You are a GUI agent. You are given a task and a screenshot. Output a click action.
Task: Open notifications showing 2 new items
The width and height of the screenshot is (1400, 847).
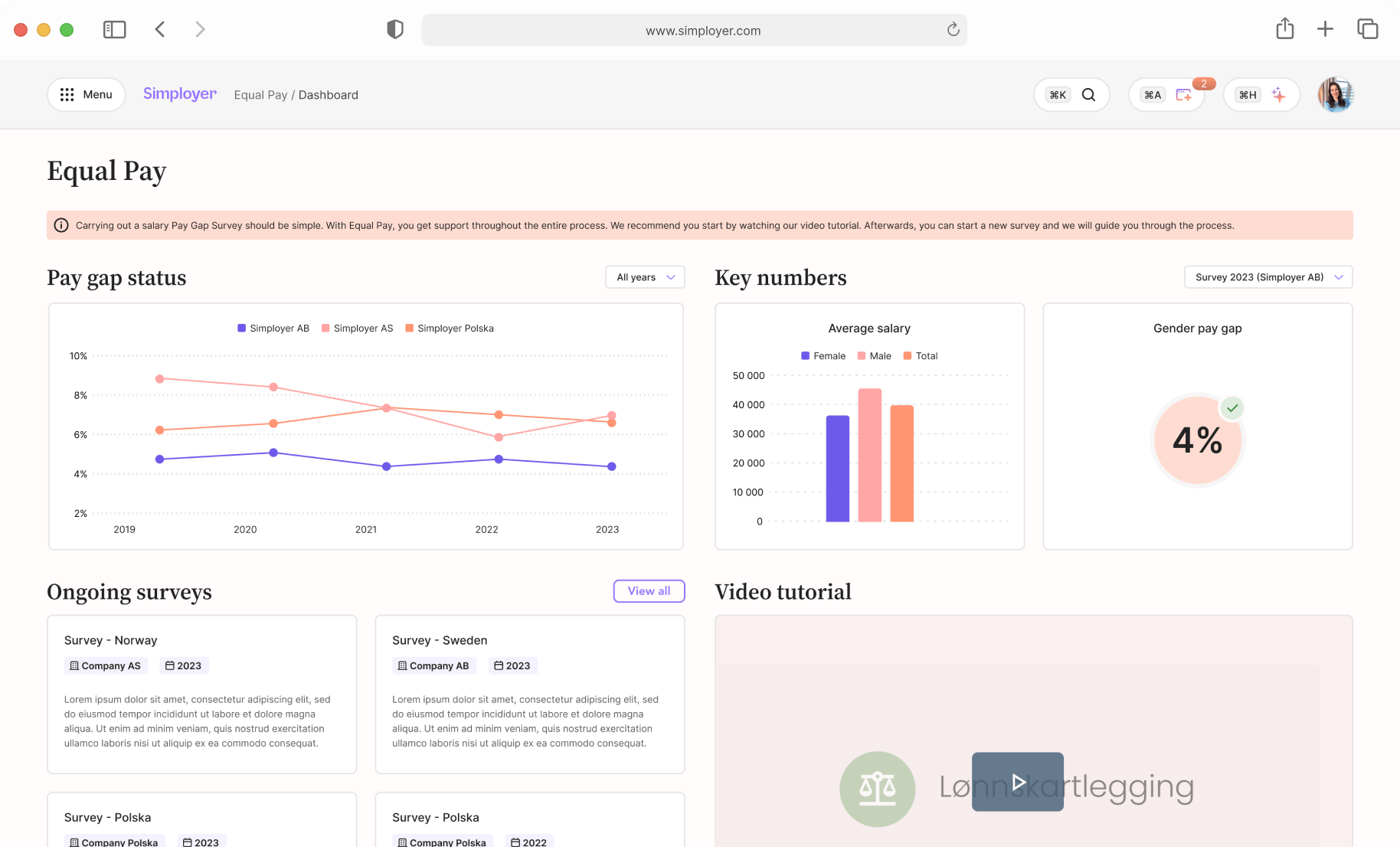point(1183,94)
